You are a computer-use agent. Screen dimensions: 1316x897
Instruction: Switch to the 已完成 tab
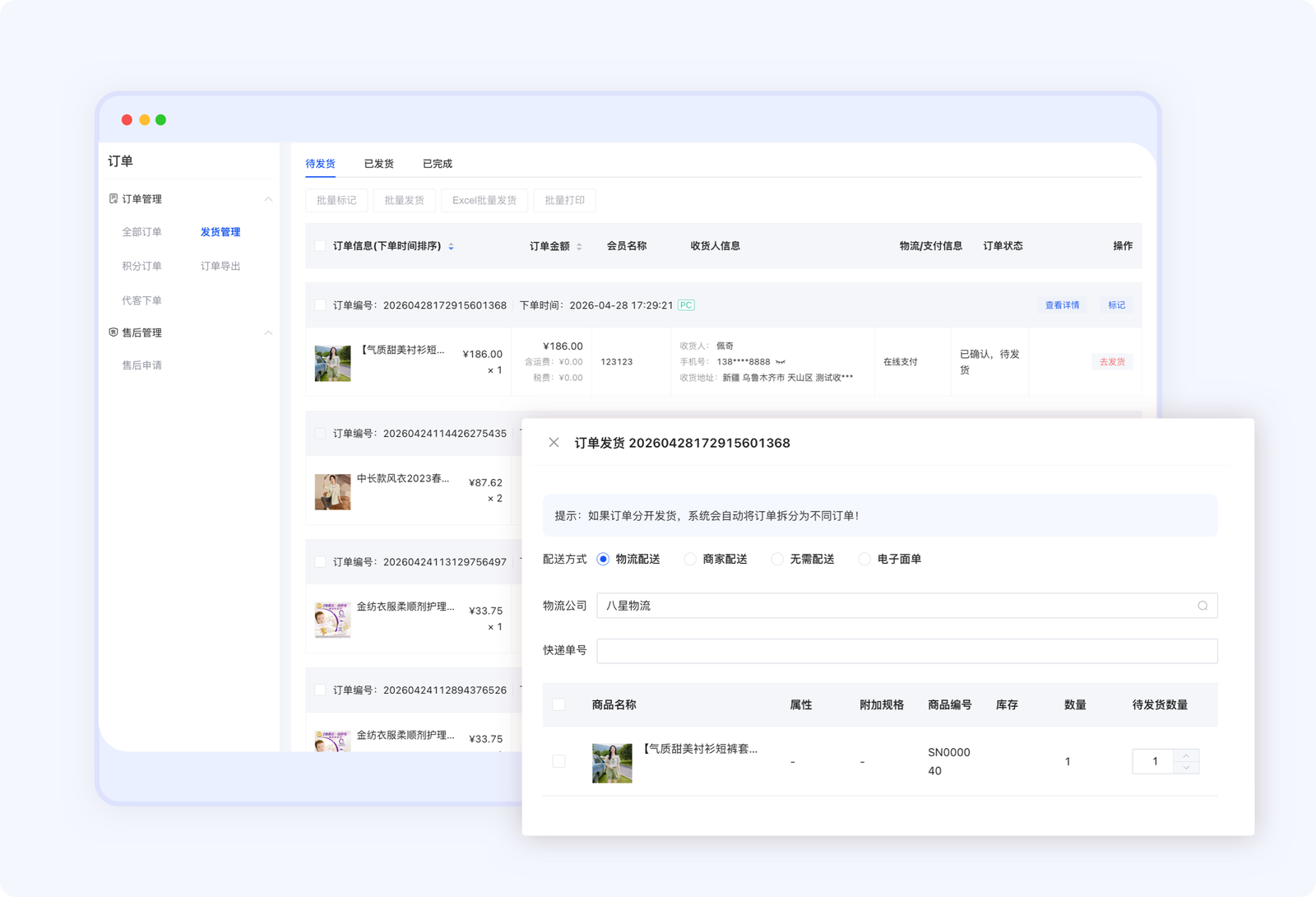click(x=437, y=164)
